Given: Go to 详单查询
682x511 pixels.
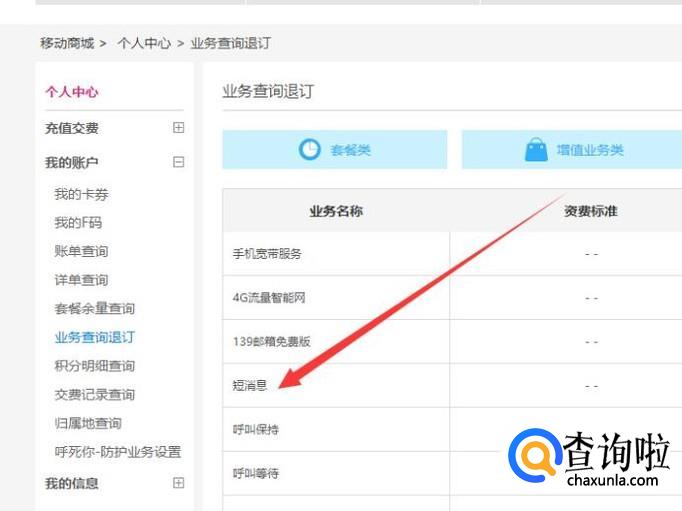Looking at the screenshot, I should coord(81,280).
